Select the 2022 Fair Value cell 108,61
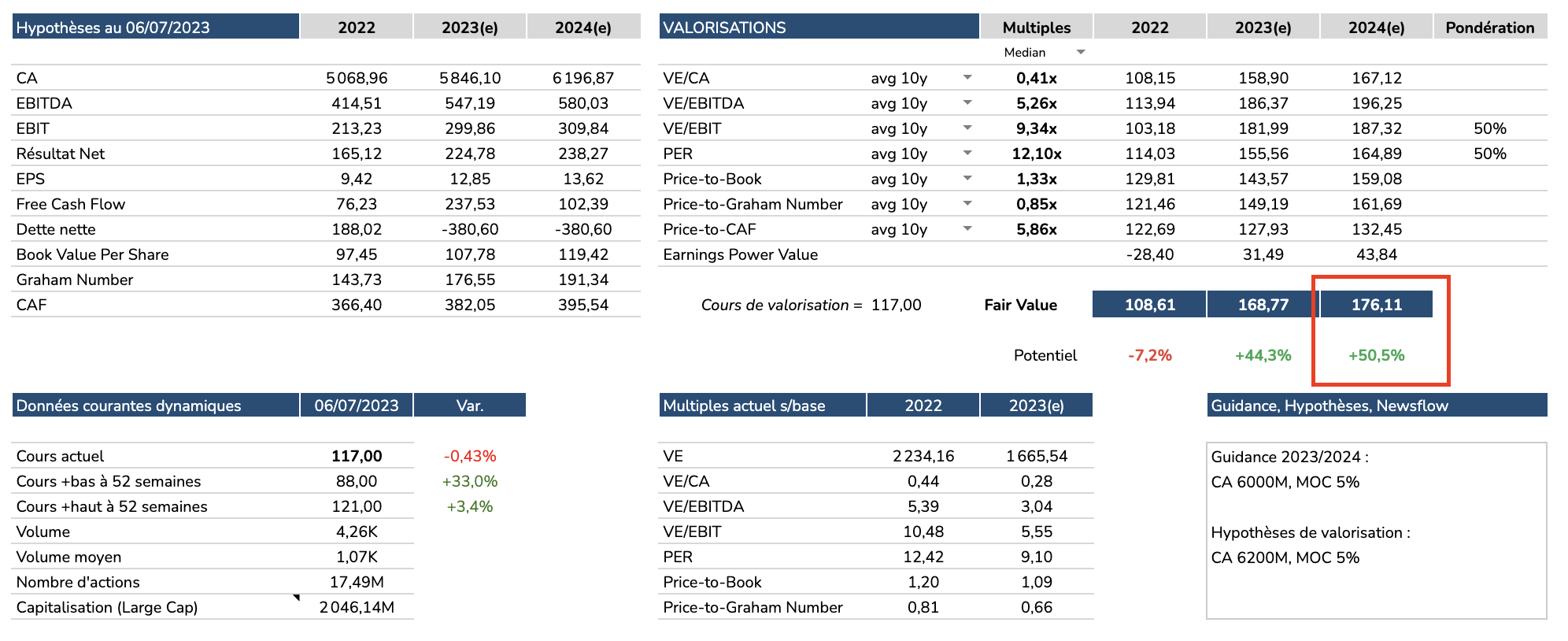Image resolution: width=1568 pixels, height=641 pixels. click(1149, 305)
